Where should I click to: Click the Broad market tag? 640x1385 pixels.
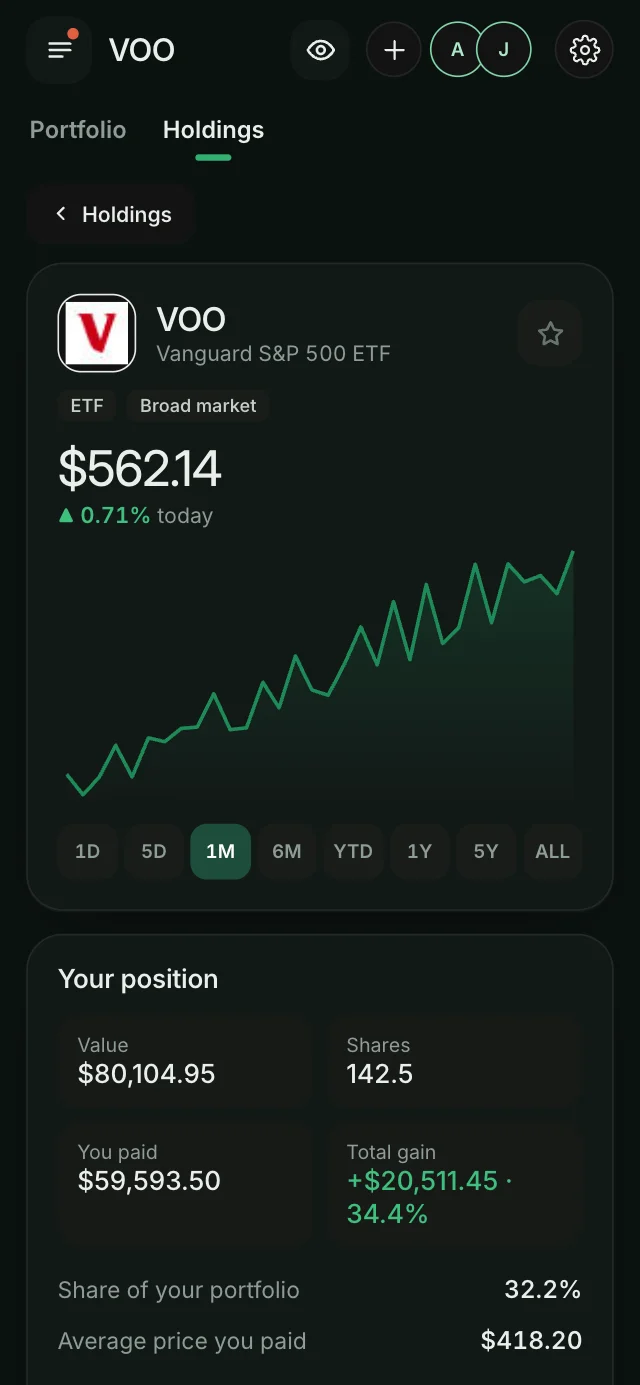(198, 406)
